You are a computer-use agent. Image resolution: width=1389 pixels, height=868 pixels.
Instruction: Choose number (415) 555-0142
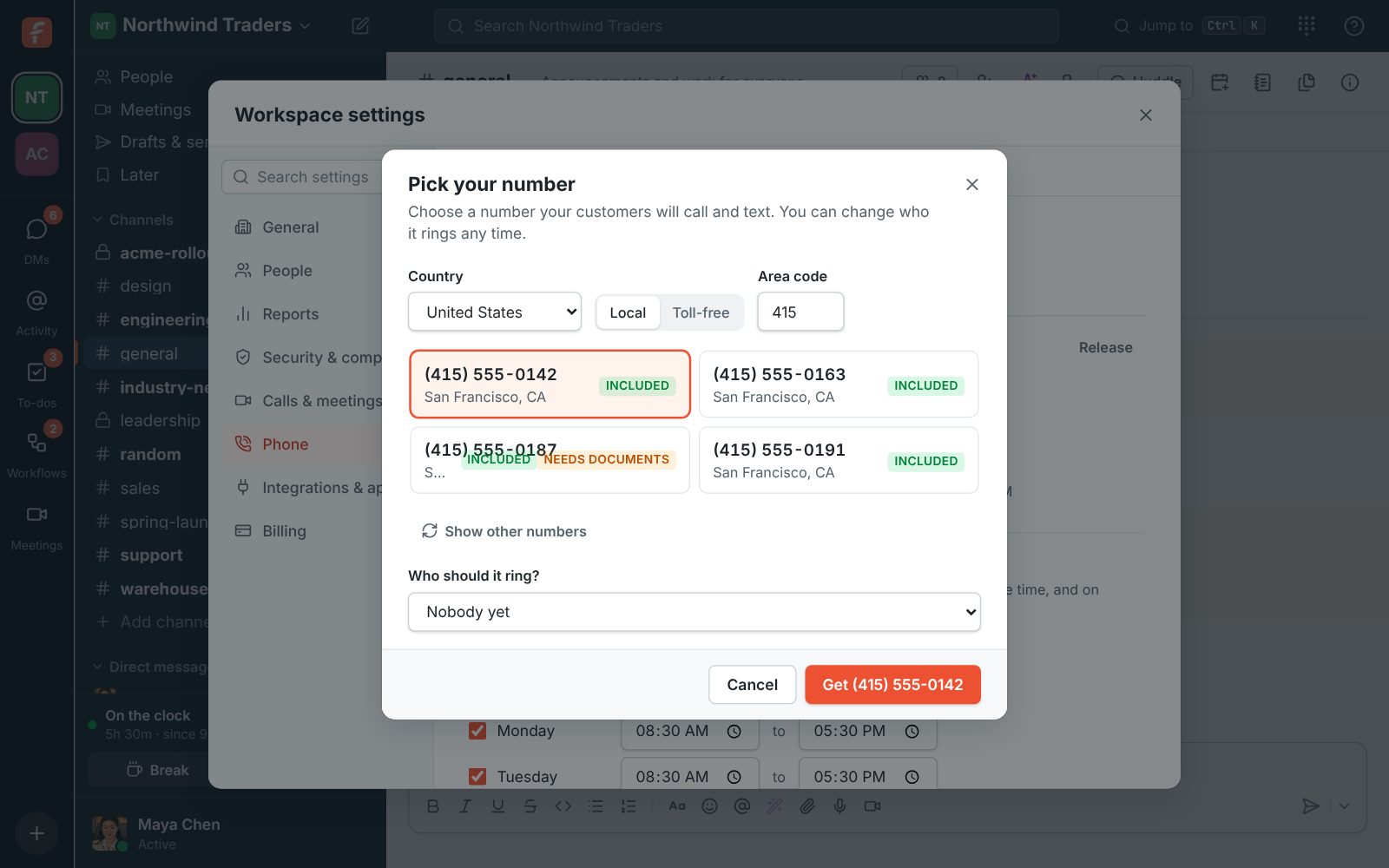(550, 385)
